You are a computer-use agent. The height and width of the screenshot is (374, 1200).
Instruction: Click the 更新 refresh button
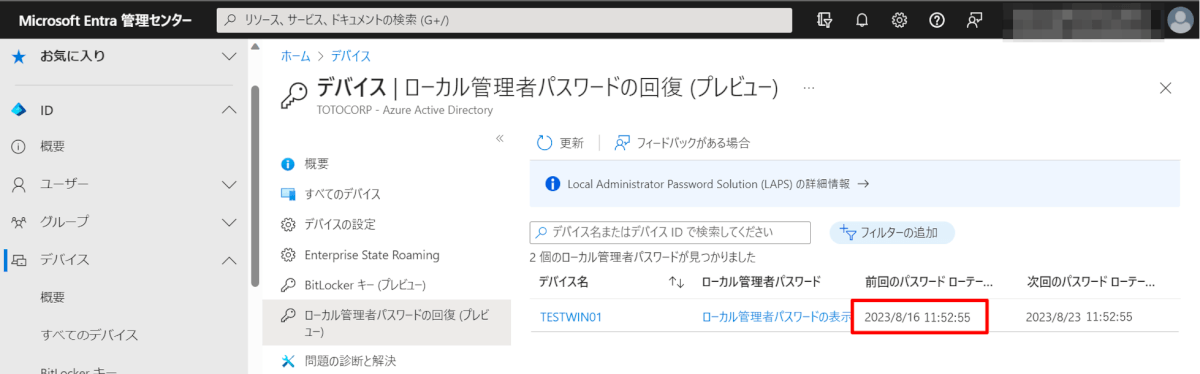[560, 143]
